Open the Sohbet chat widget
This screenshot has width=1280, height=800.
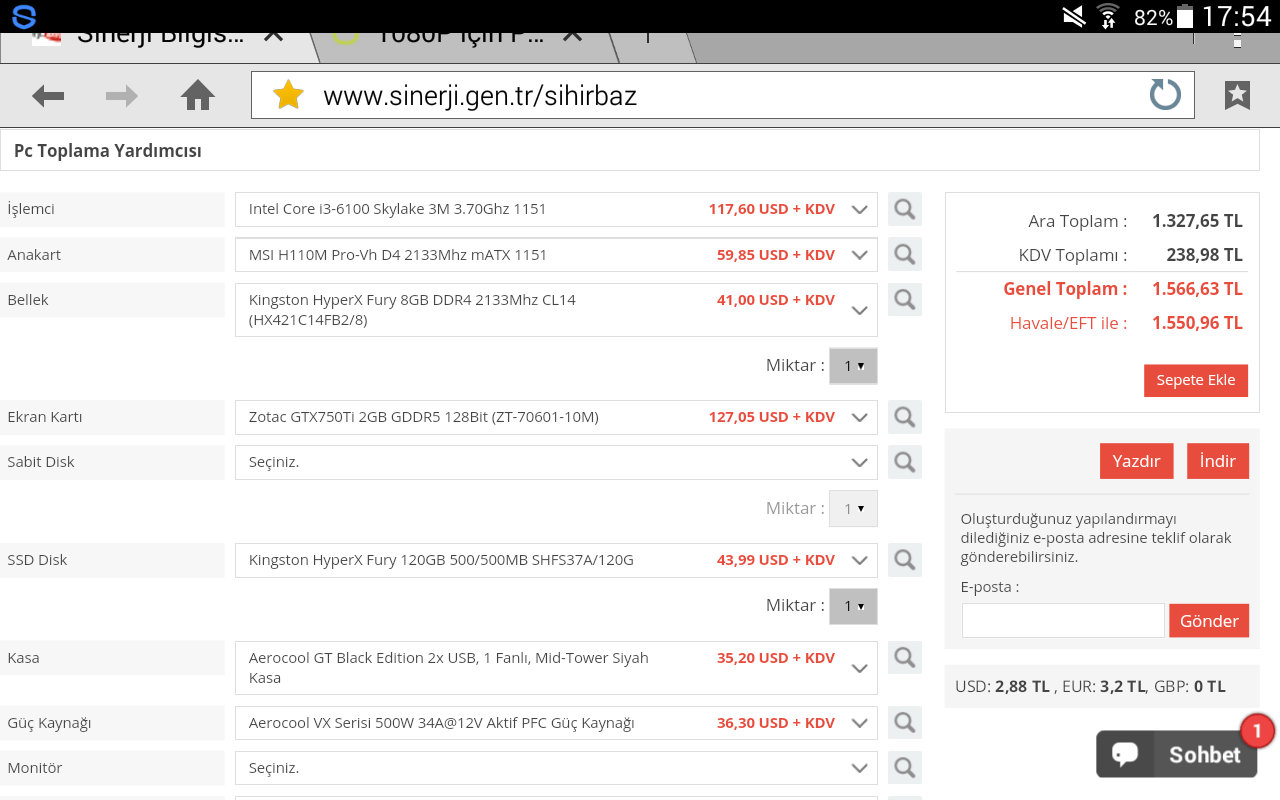point(1176,754)
